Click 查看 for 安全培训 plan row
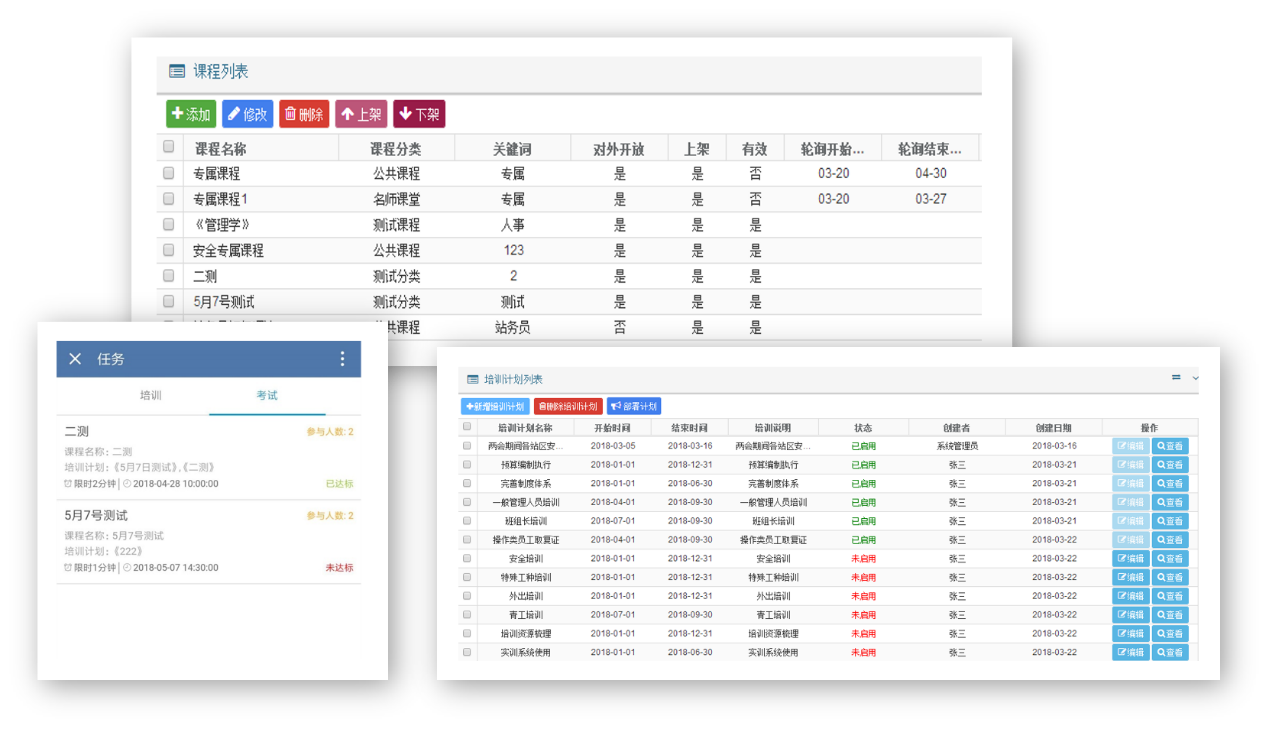 point(1170,559)
